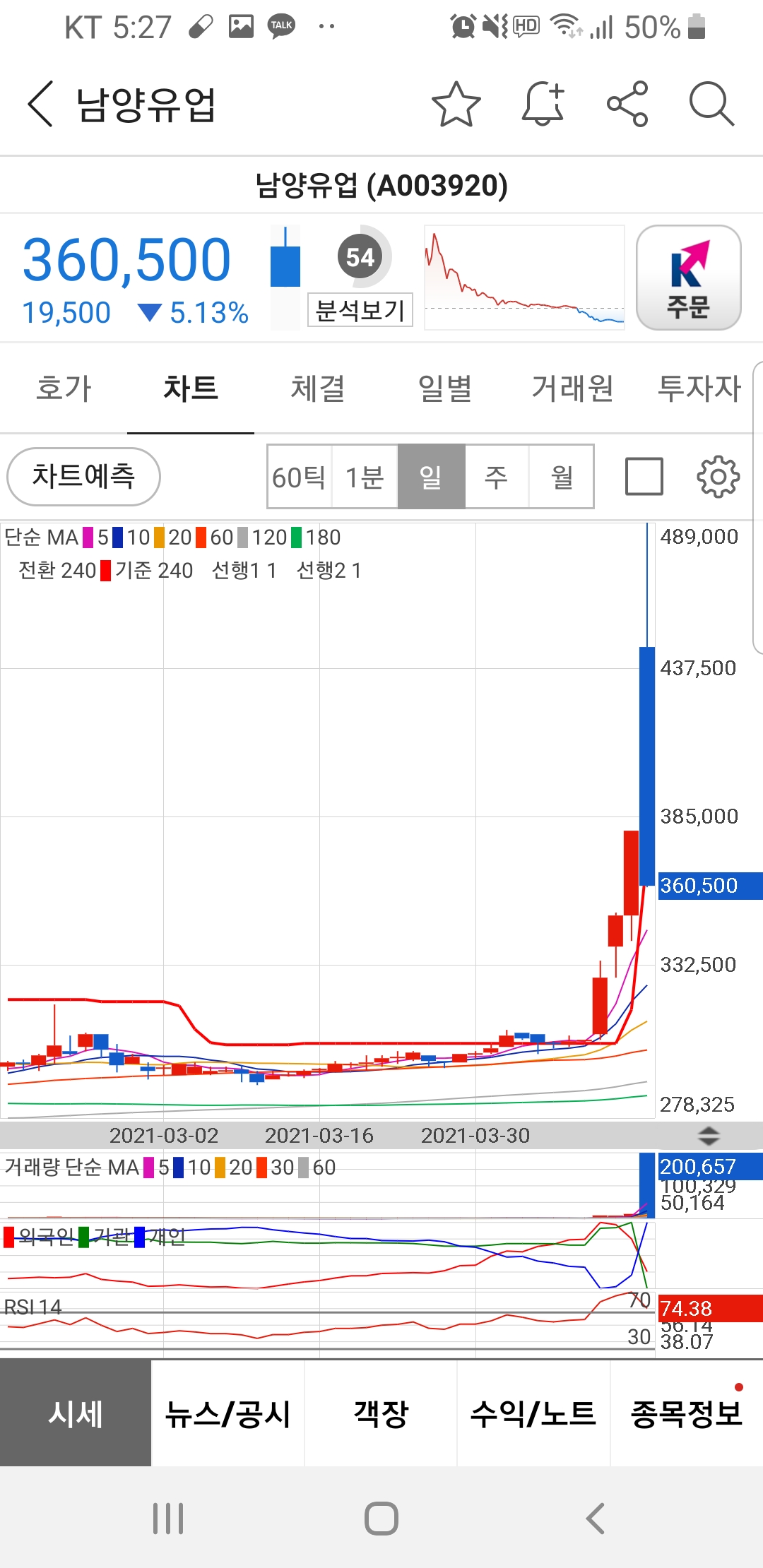Open the 거래원 tab
Image resolution: width=763 pixels, height=1568 pixels.
tap(572, 388)
